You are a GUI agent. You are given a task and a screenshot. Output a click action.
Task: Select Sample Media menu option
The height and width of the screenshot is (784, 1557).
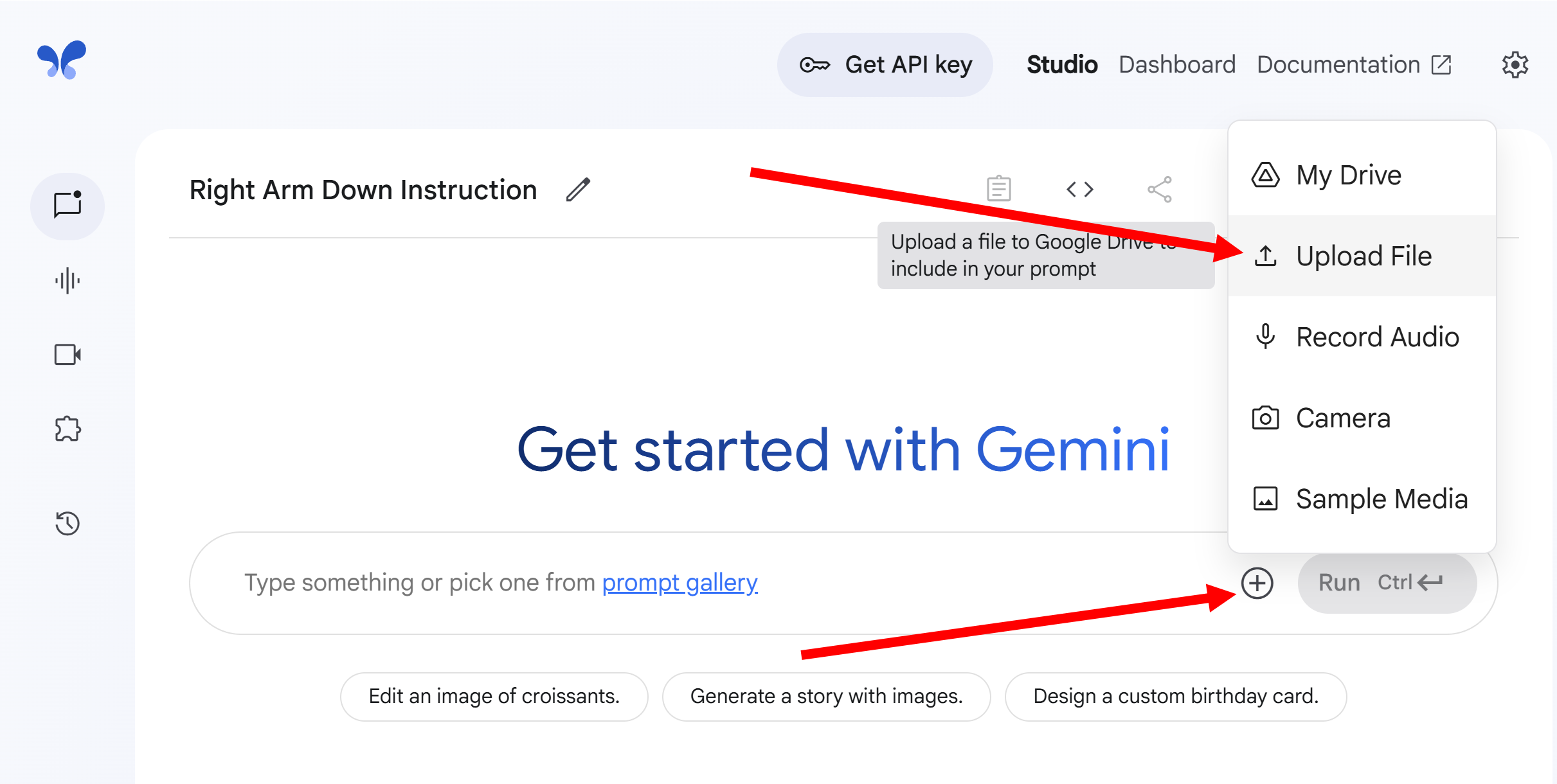1381,499
